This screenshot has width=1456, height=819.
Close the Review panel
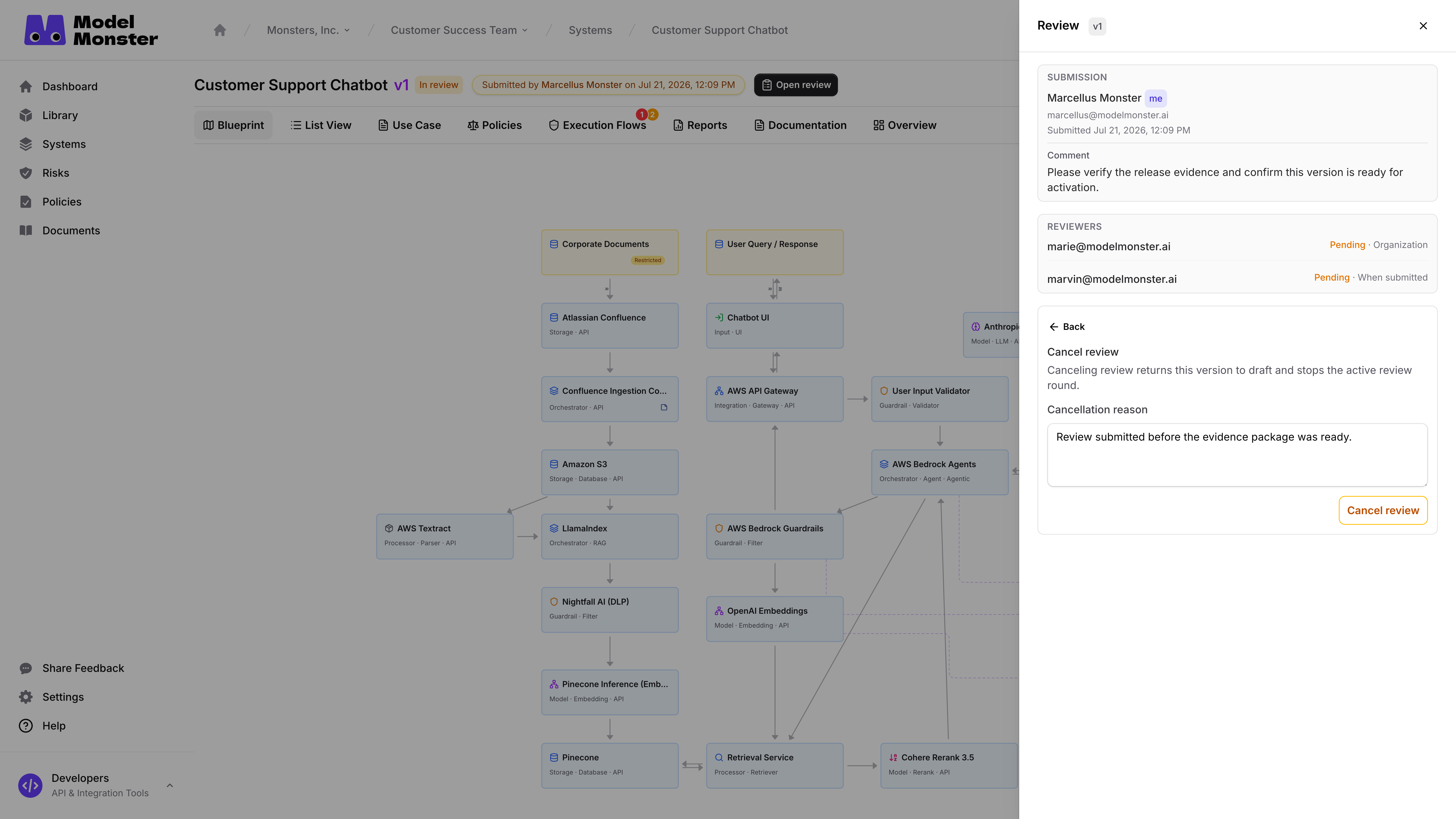click(1423, 26)
